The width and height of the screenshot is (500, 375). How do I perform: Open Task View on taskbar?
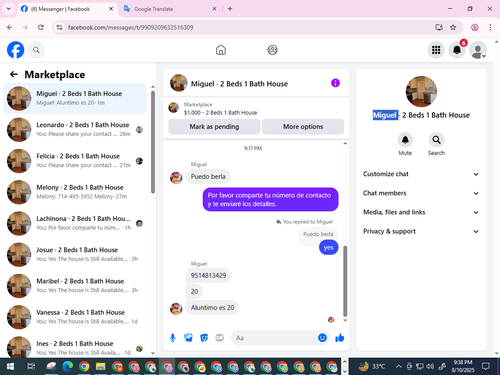(31, 367)
